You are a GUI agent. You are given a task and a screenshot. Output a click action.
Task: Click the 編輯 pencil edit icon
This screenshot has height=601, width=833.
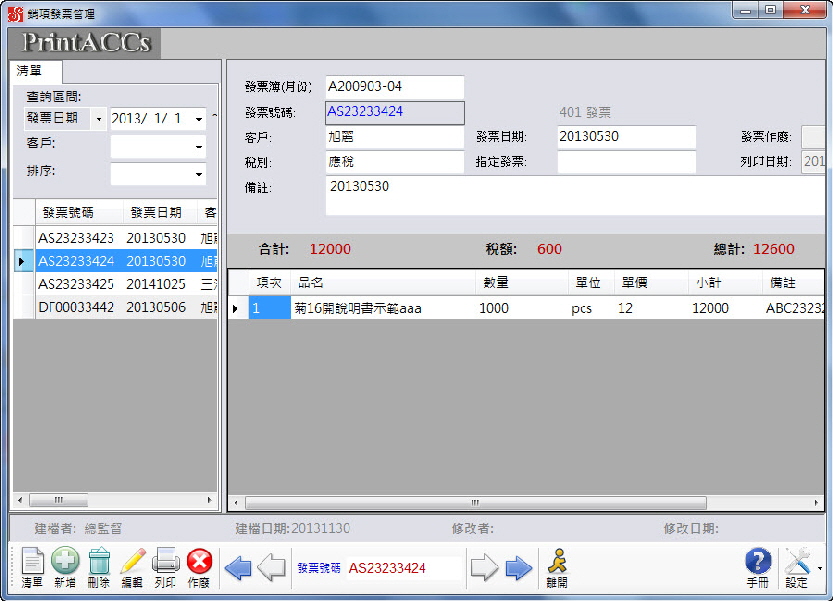point(132,567)
